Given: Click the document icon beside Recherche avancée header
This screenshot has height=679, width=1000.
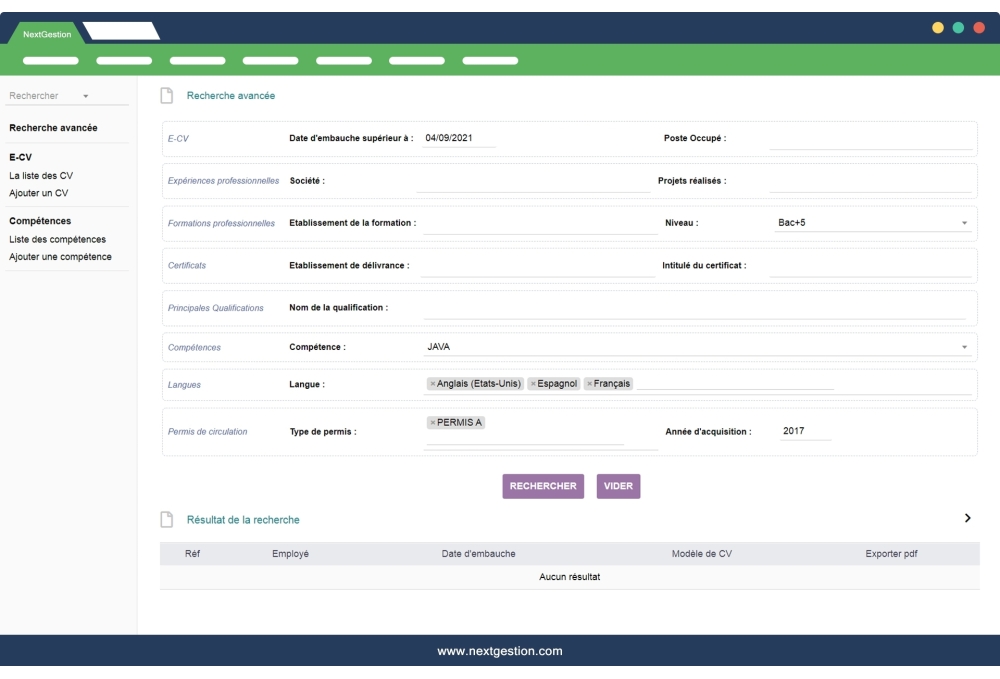Looking at the screenshot, I should 165,95.
